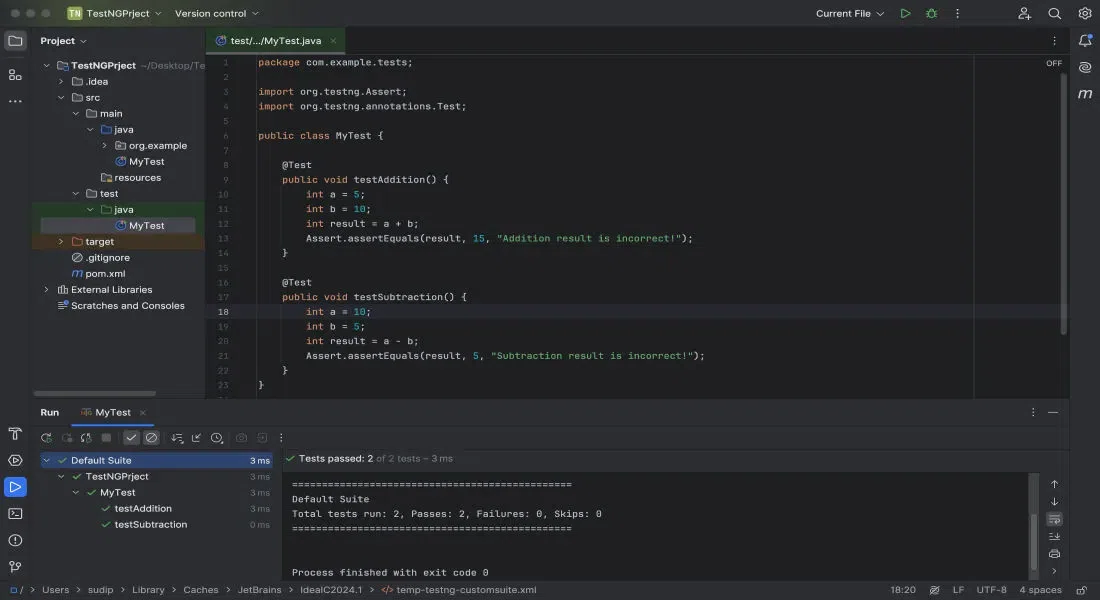This screenshot has width=1100, height=600.
Task: Collapse the src folder
Action: tap(61, 98)
